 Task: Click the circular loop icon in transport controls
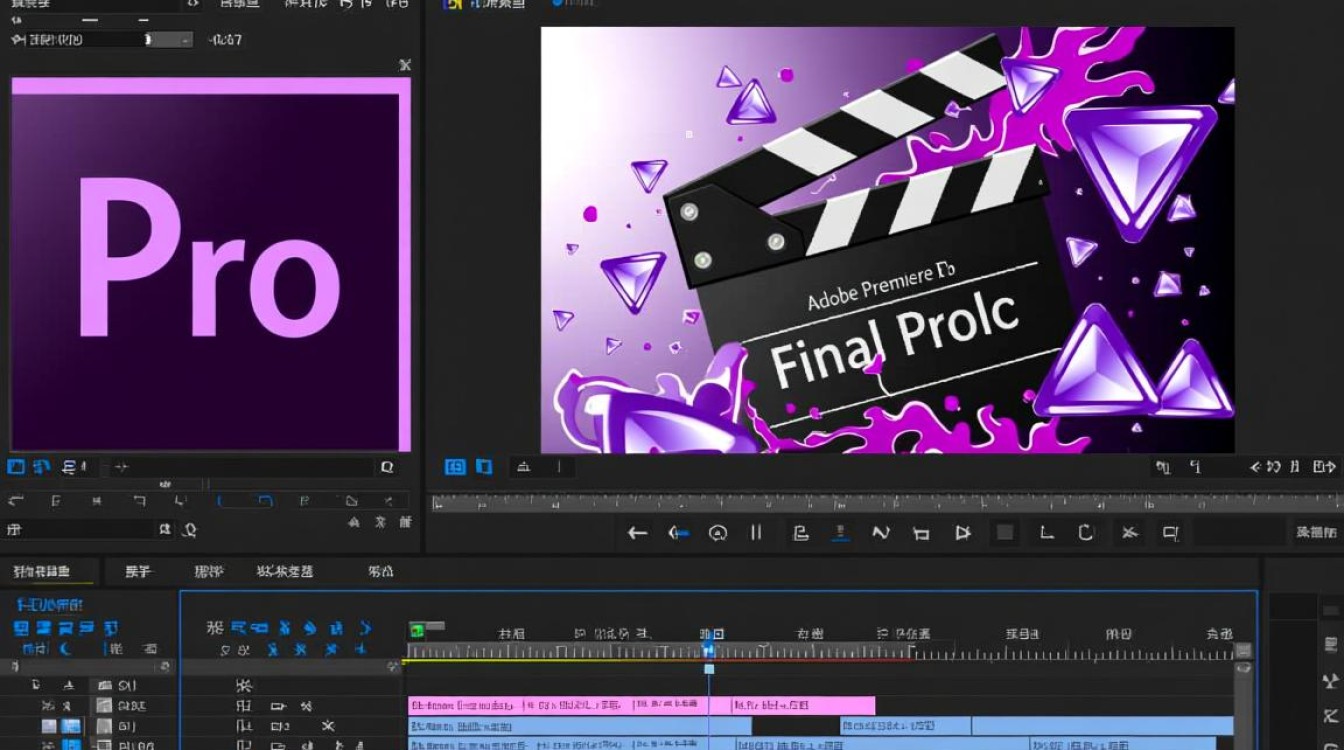pyautogui.click(x=717, y=533)
